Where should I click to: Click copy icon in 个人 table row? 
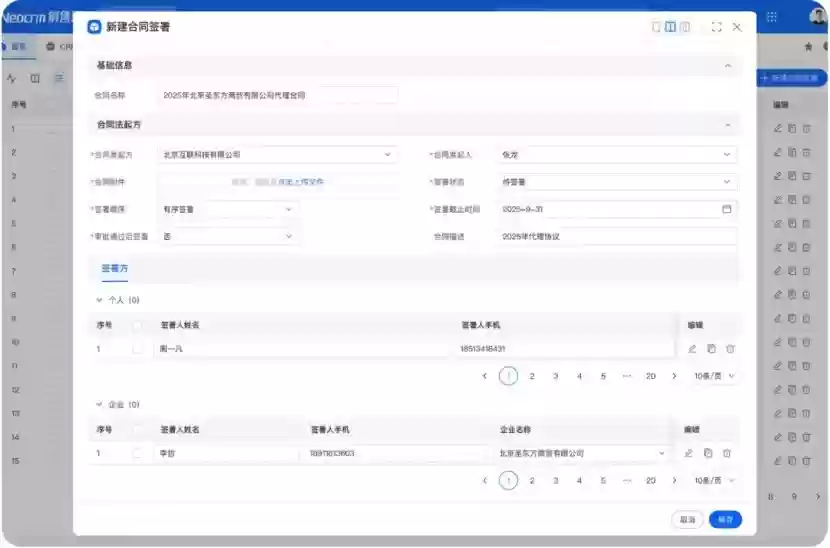click(711, 349)
